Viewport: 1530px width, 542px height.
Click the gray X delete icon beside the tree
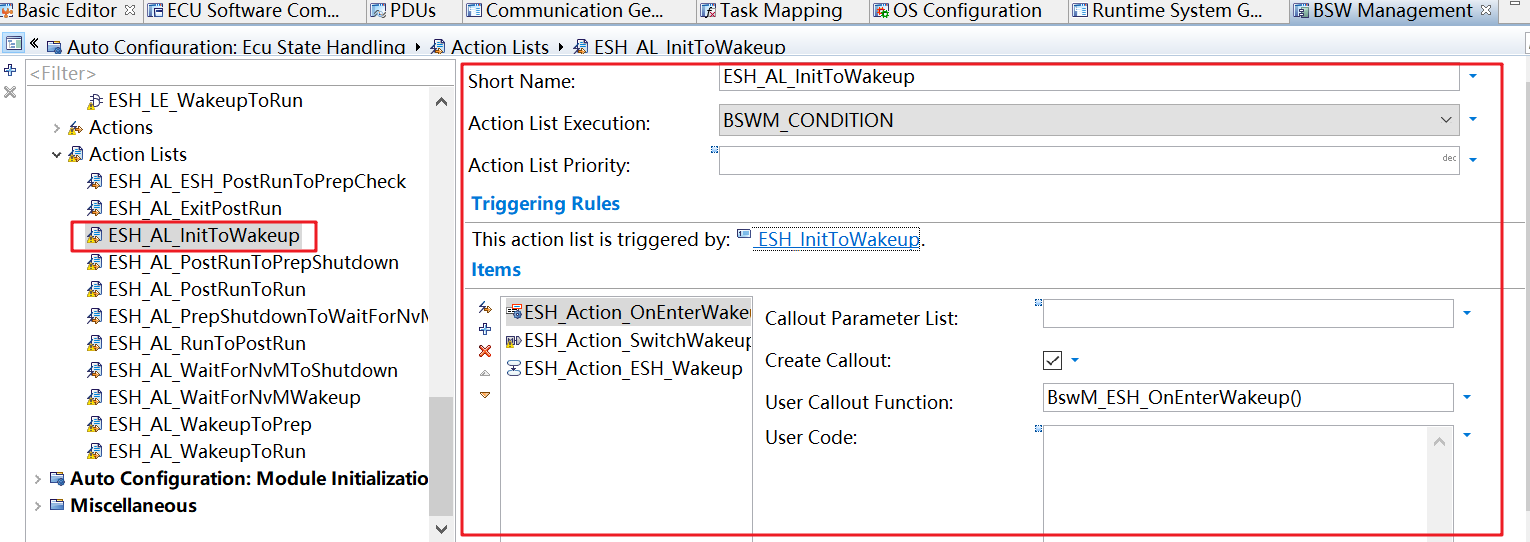click(x=10, y=92)
